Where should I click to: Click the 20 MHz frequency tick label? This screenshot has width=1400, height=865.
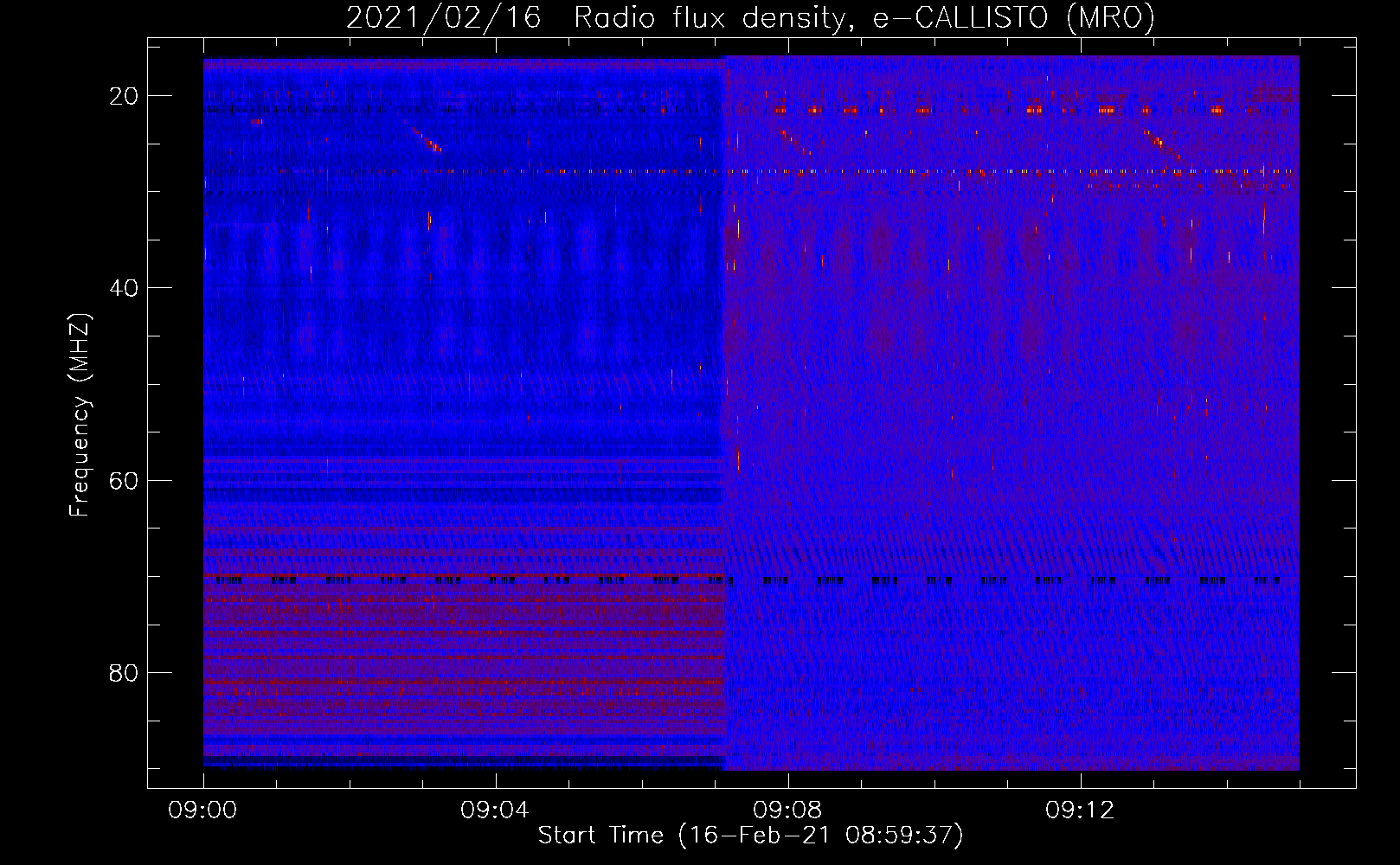pos(124,96)
